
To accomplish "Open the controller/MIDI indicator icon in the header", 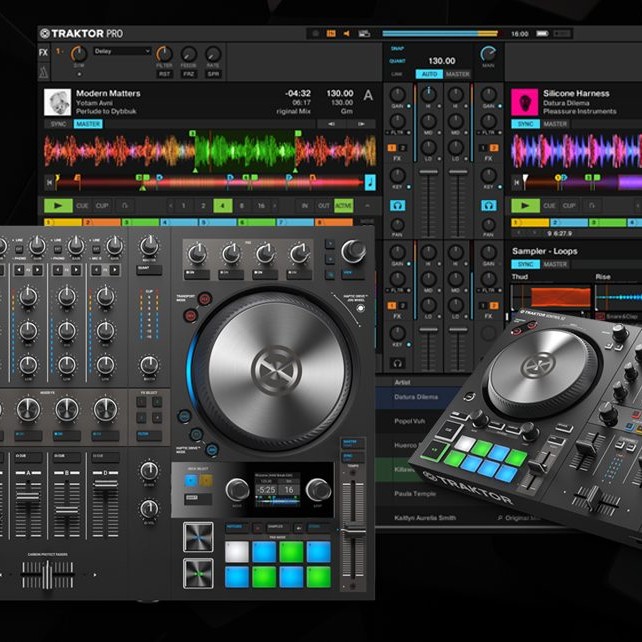I will (x=364, y=34).
